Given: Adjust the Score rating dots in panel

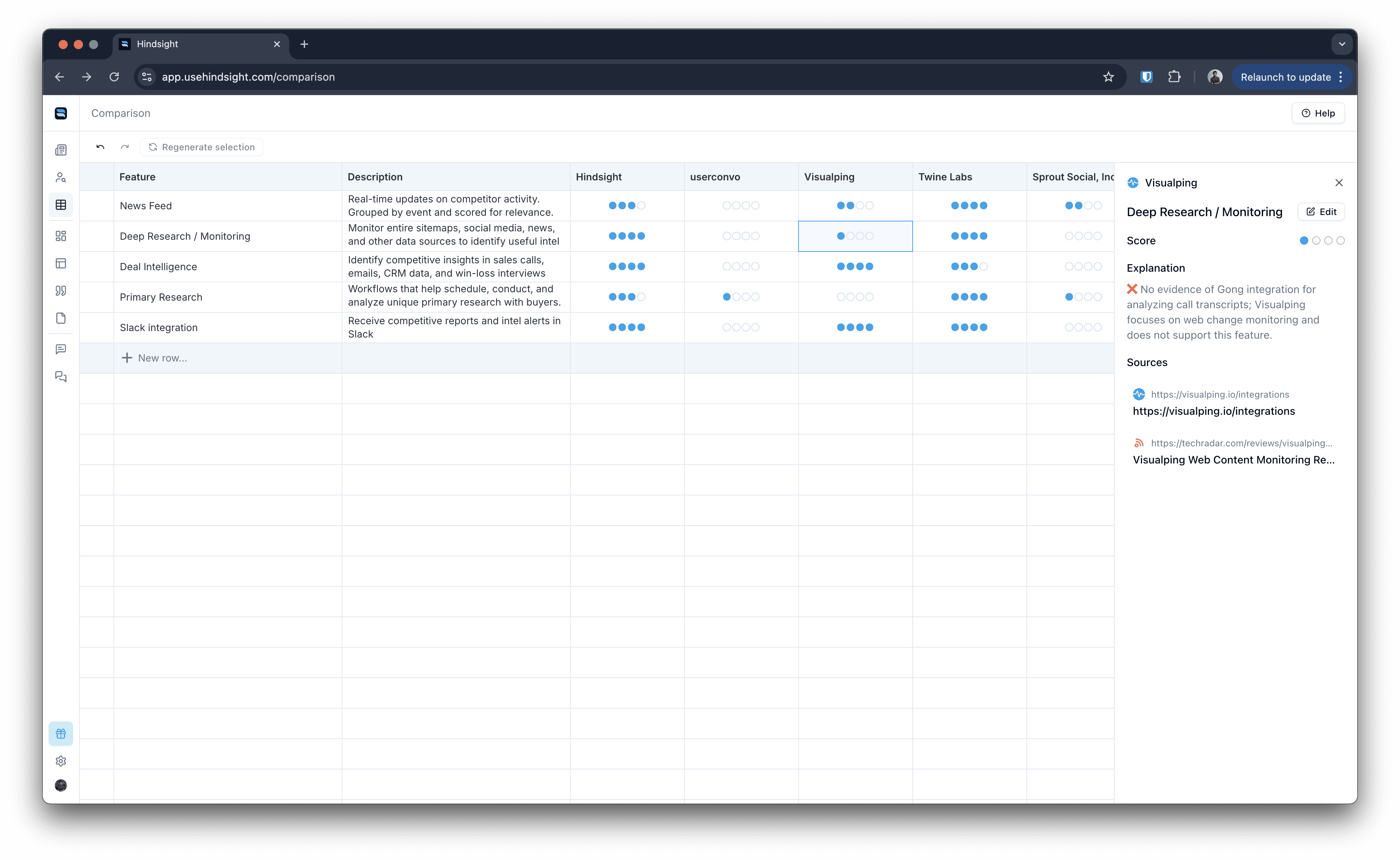Looking at the screenshot, I should click(x=1322, y=240).
